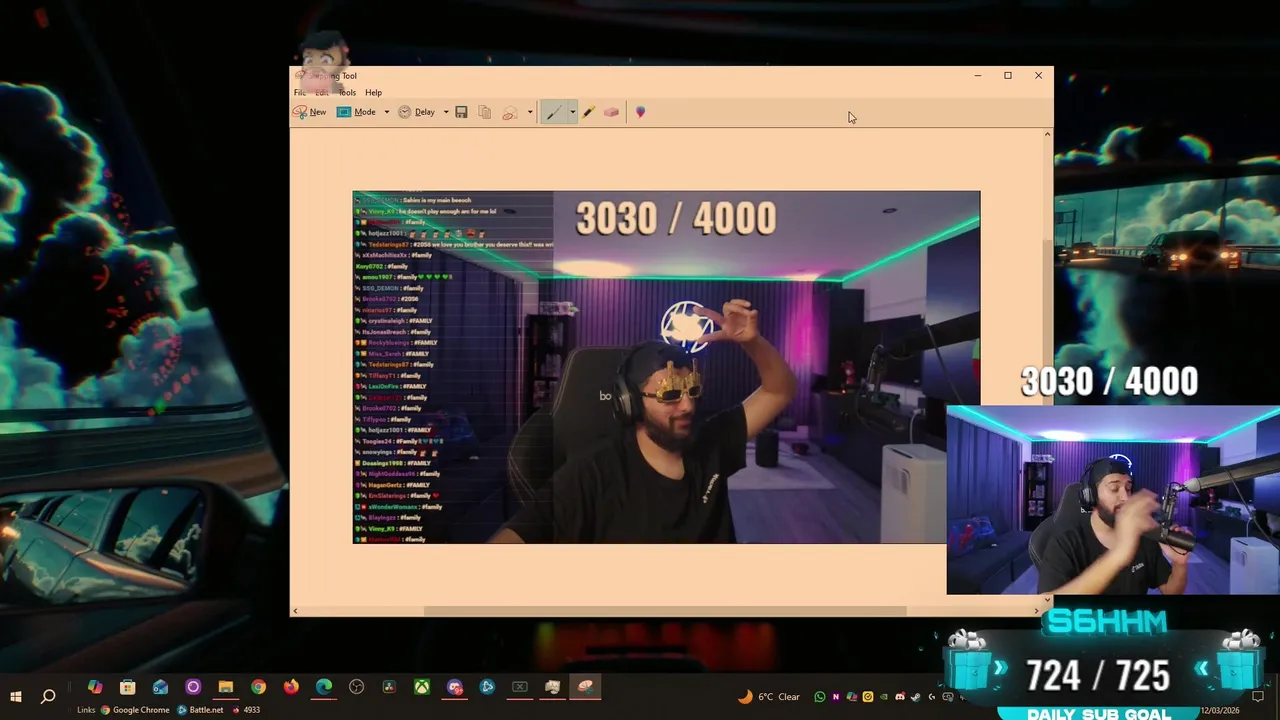Click the horizontal scrollbar in Snipping Tool

(x=665, y=611)
